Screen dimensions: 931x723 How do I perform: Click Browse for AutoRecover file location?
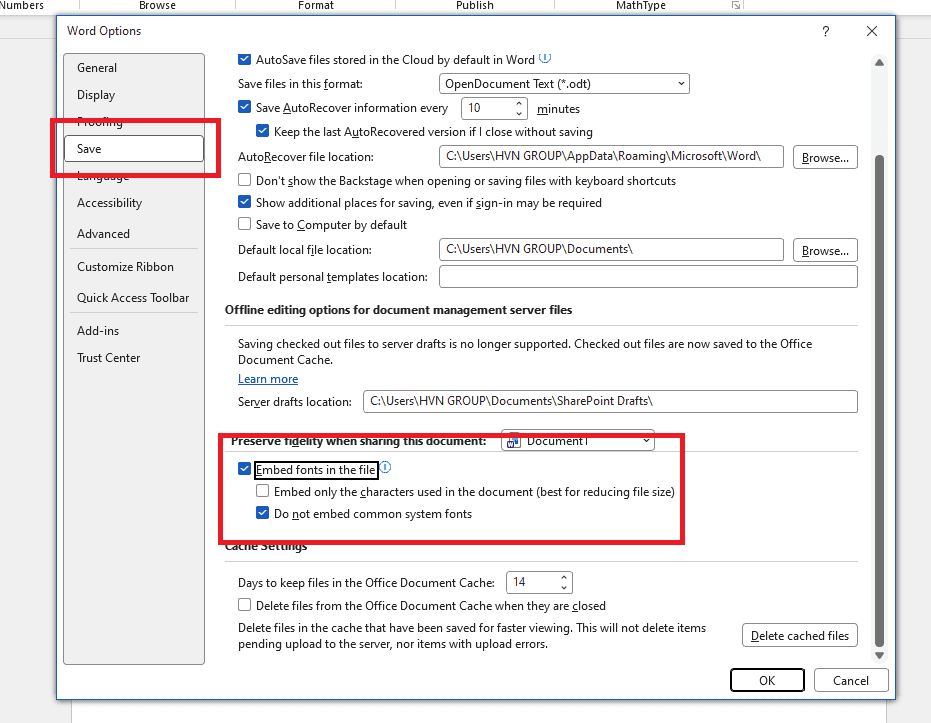(825, 157)
